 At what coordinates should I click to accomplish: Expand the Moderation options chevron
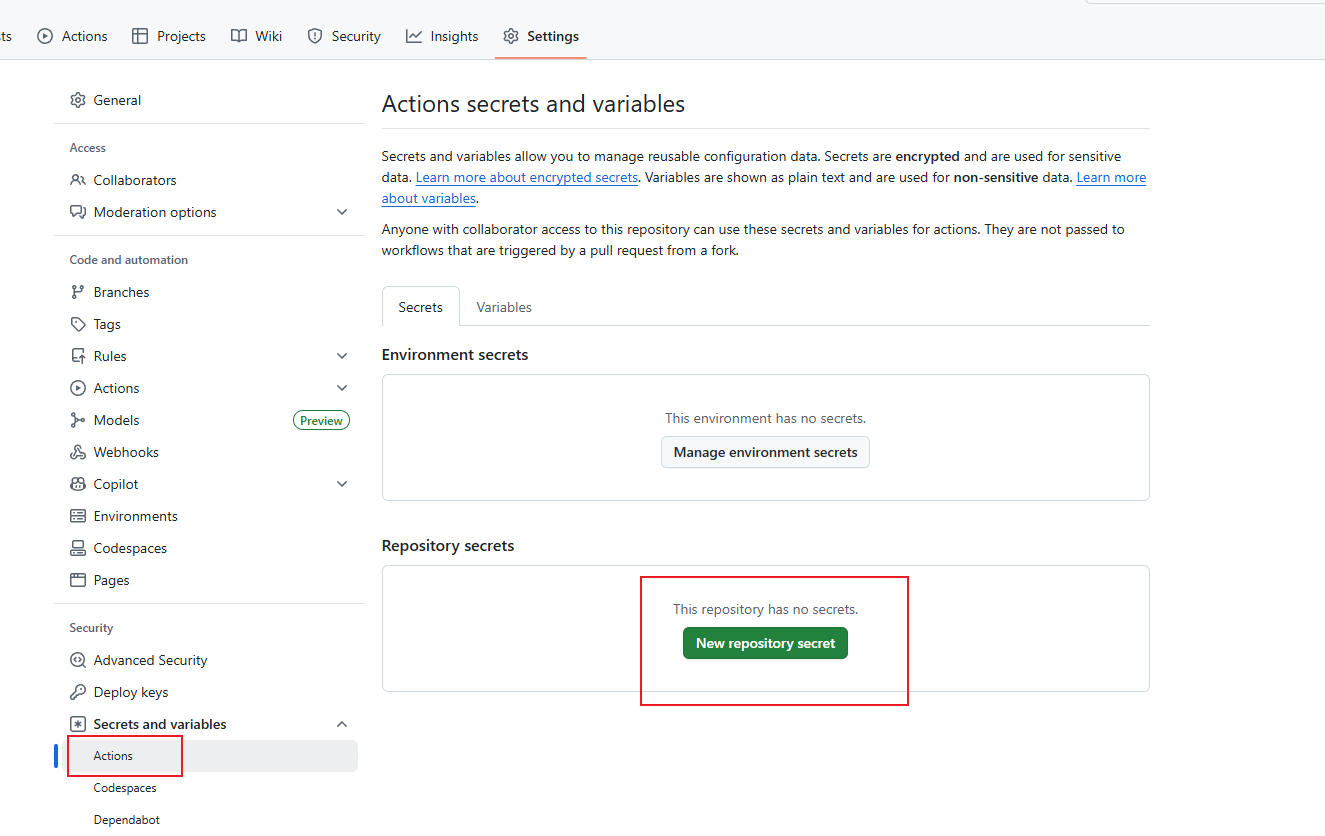(342, 212)
